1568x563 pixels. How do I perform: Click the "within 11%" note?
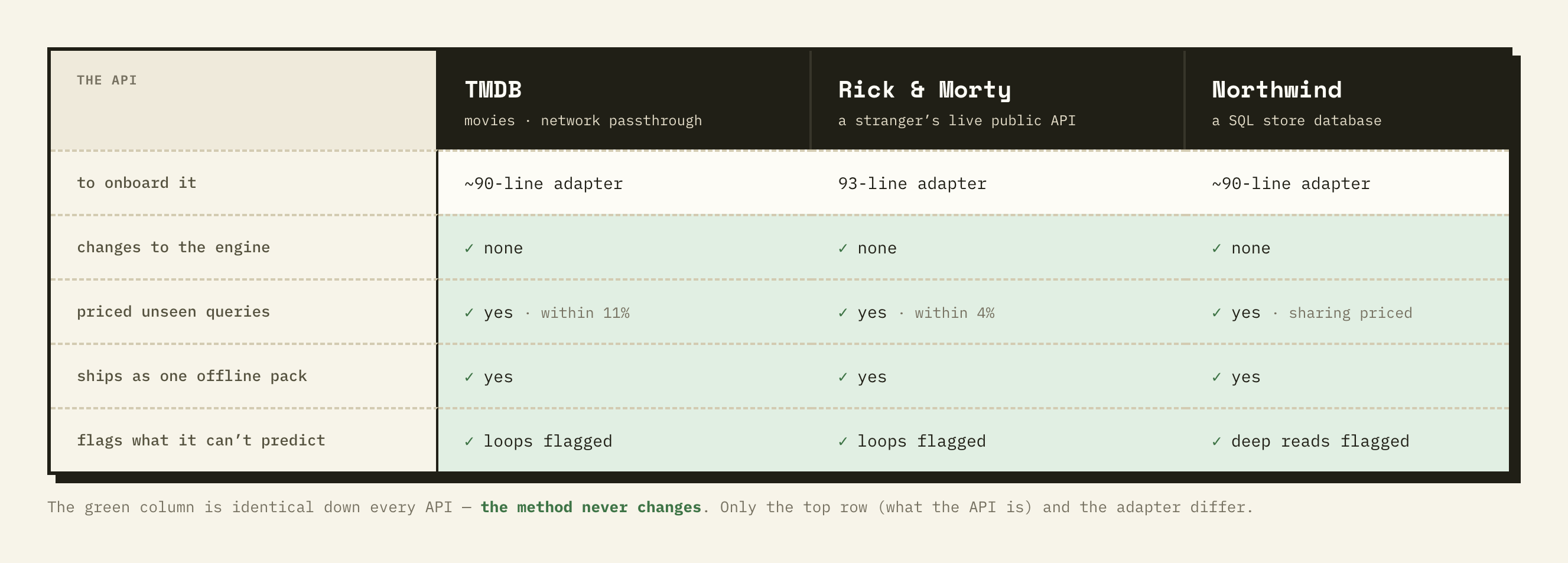(x=585, y=313)
